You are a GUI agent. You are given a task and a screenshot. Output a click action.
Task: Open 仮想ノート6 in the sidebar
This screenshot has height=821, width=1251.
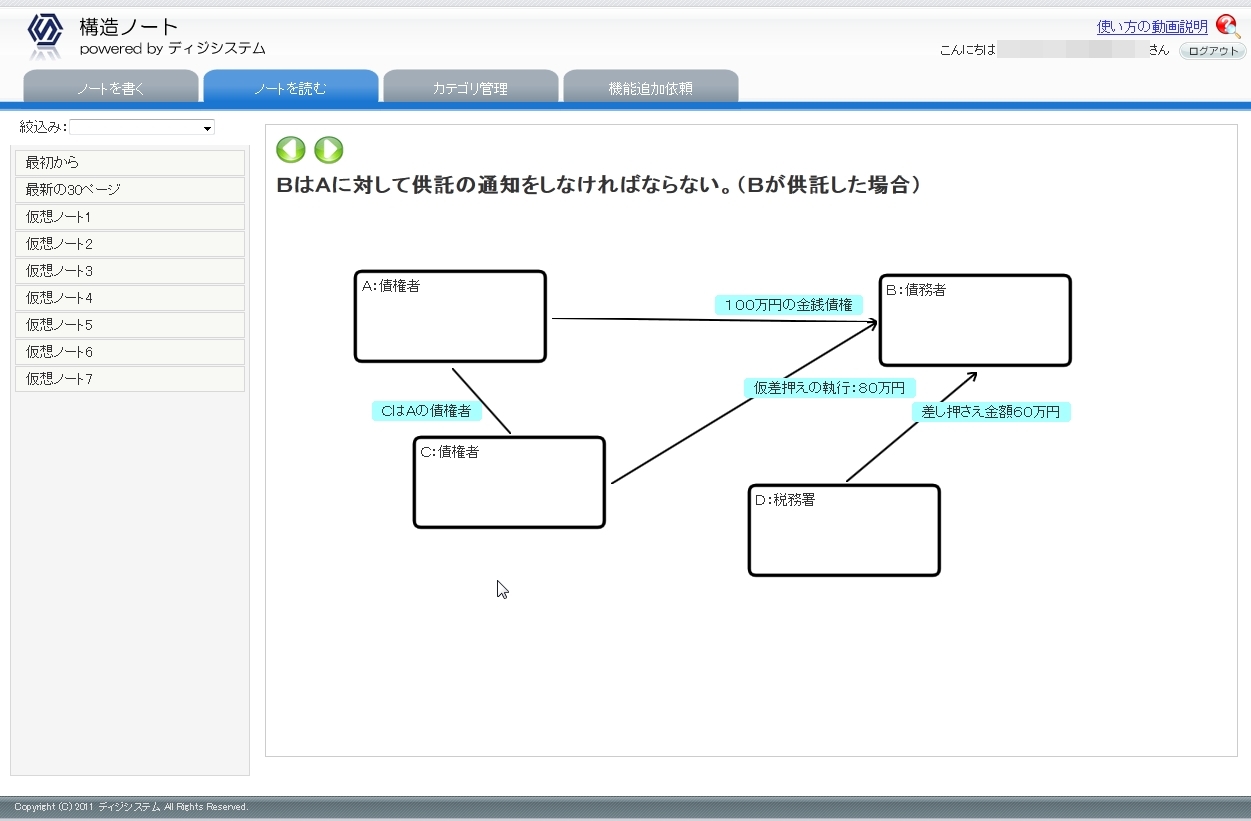[130, 352]
